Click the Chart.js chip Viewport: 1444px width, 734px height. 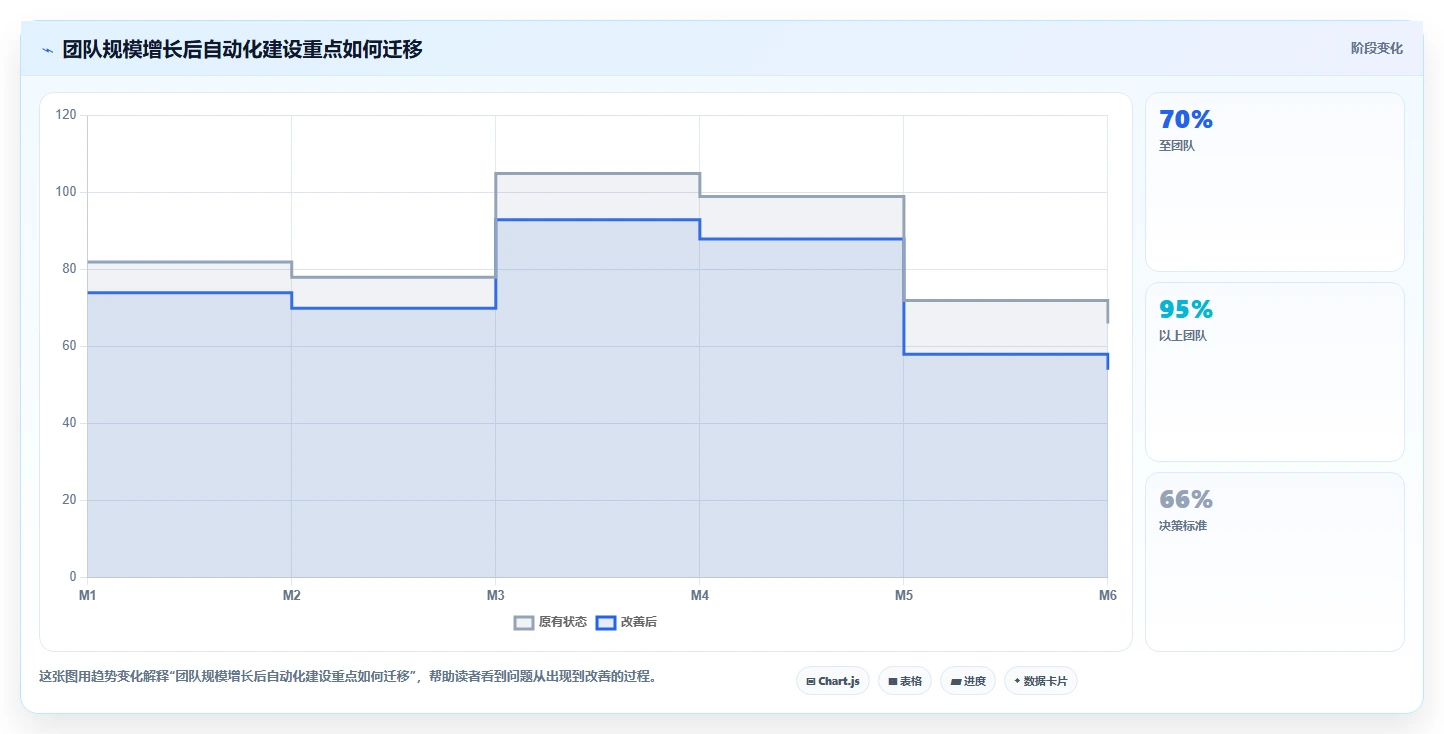[x=833, y=681]
